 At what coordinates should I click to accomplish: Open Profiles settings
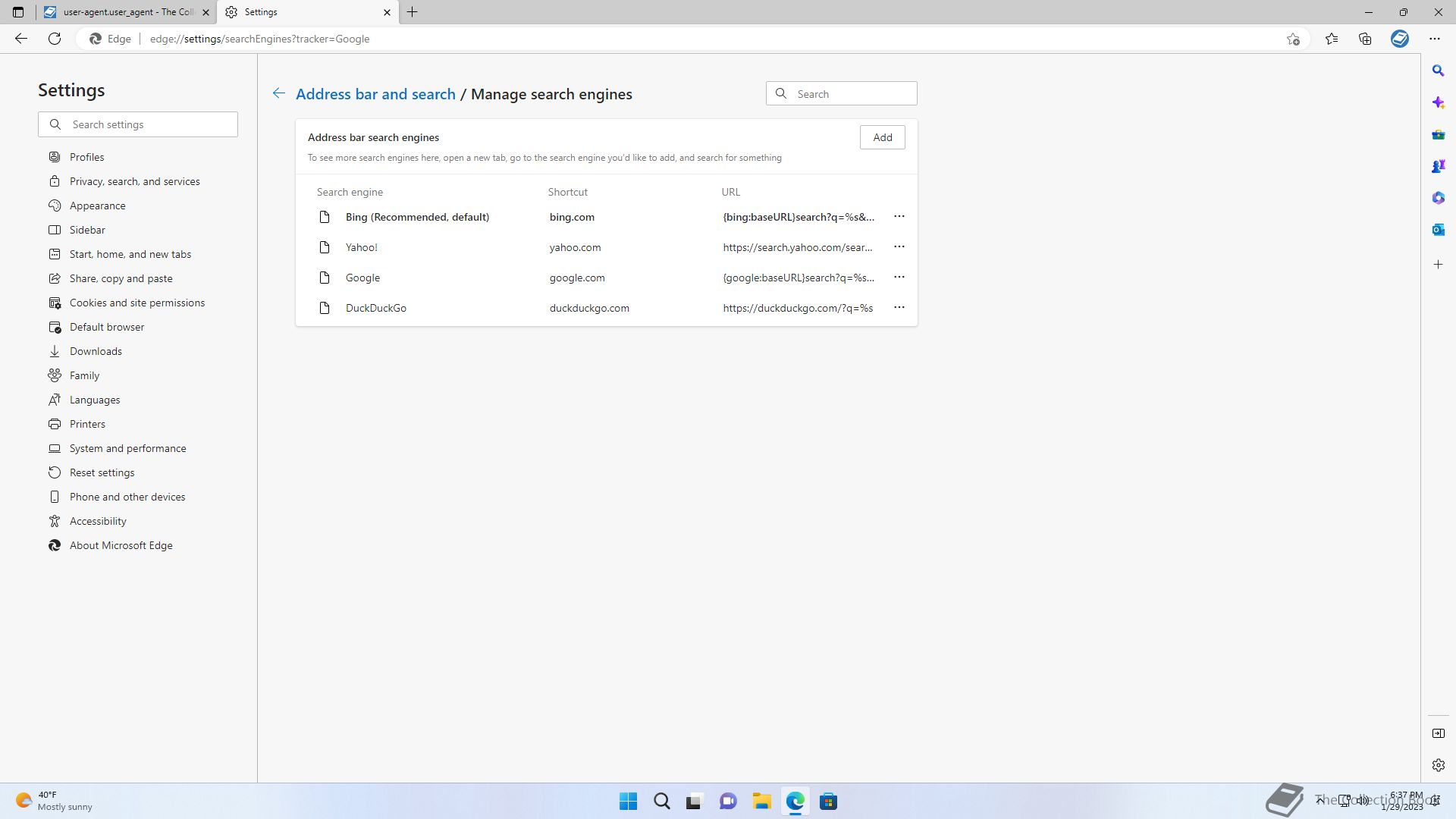coord(86,157)
